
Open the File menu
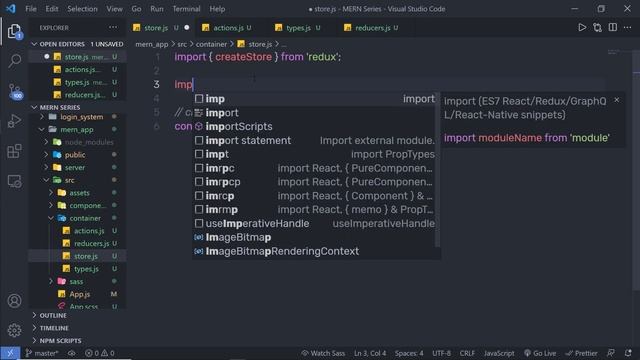pyautogui.click(x=31, y=9)
